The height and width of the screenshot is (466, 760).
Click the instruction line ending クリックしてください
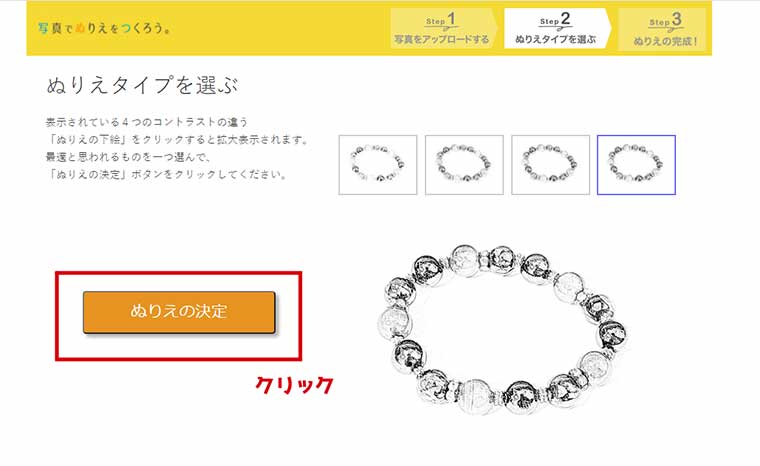167,175
